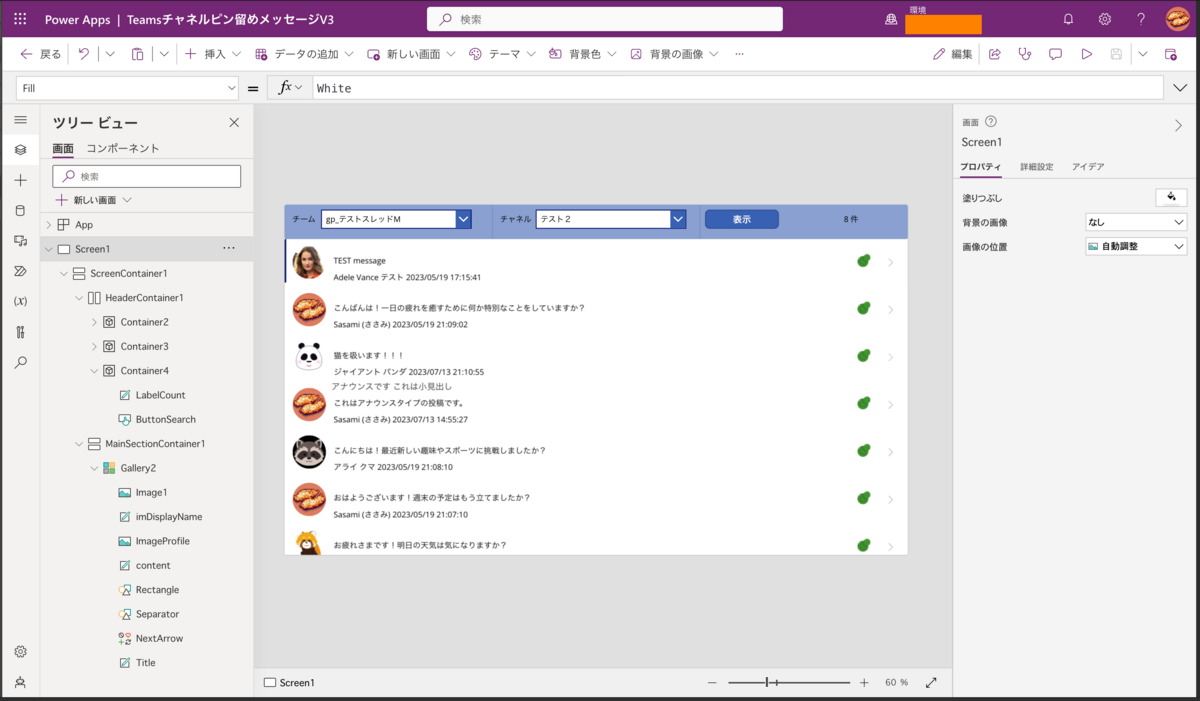The width and height of the screenshot is (1200, 701).
Task: Click the 塗りつぶし fill color picker
Action: (x=1171, y=197)
